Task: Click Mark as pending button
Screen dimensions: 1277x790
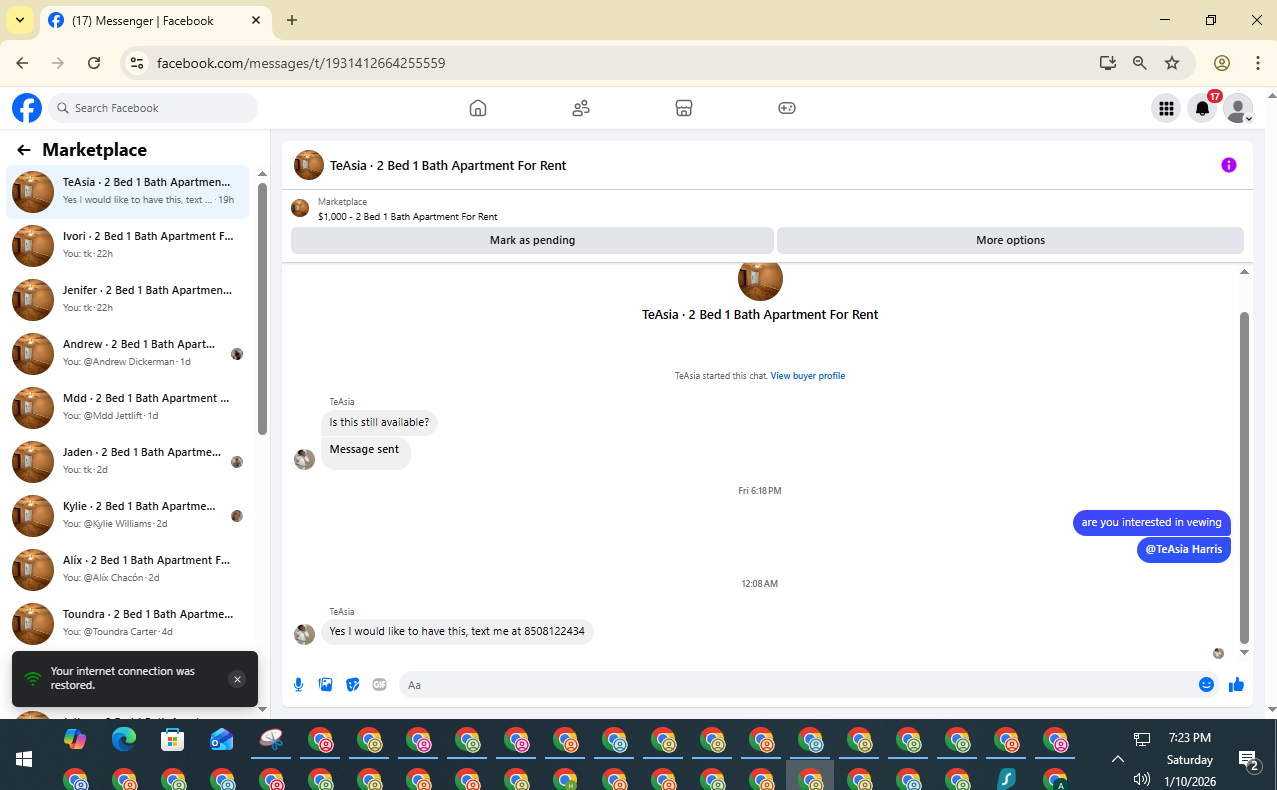Action: pos(532,240)
